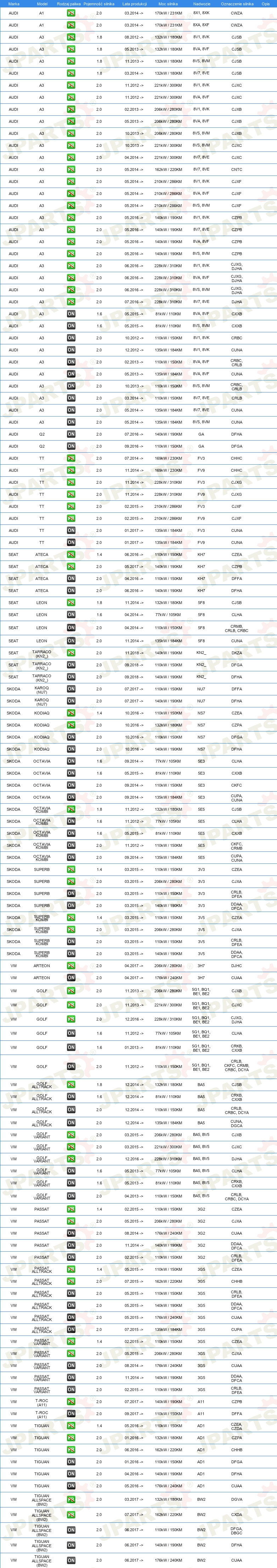277x1568 pixels.
Task: Click diesel ON icon in Tiguan Allspace DFGA, DBGC row
Action: [x=71, y=1530]
